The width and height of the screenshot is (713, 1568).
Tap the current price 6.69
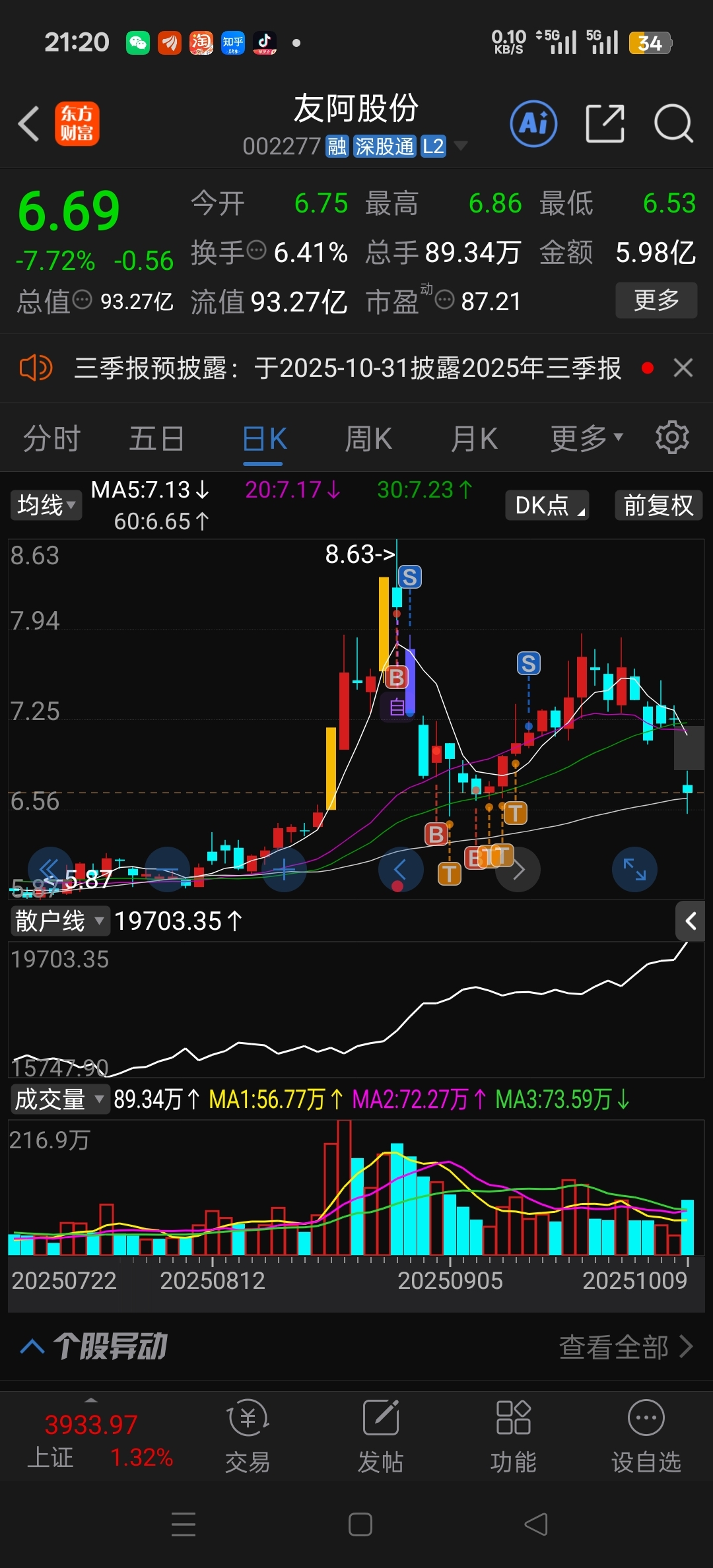pos(69,211)
